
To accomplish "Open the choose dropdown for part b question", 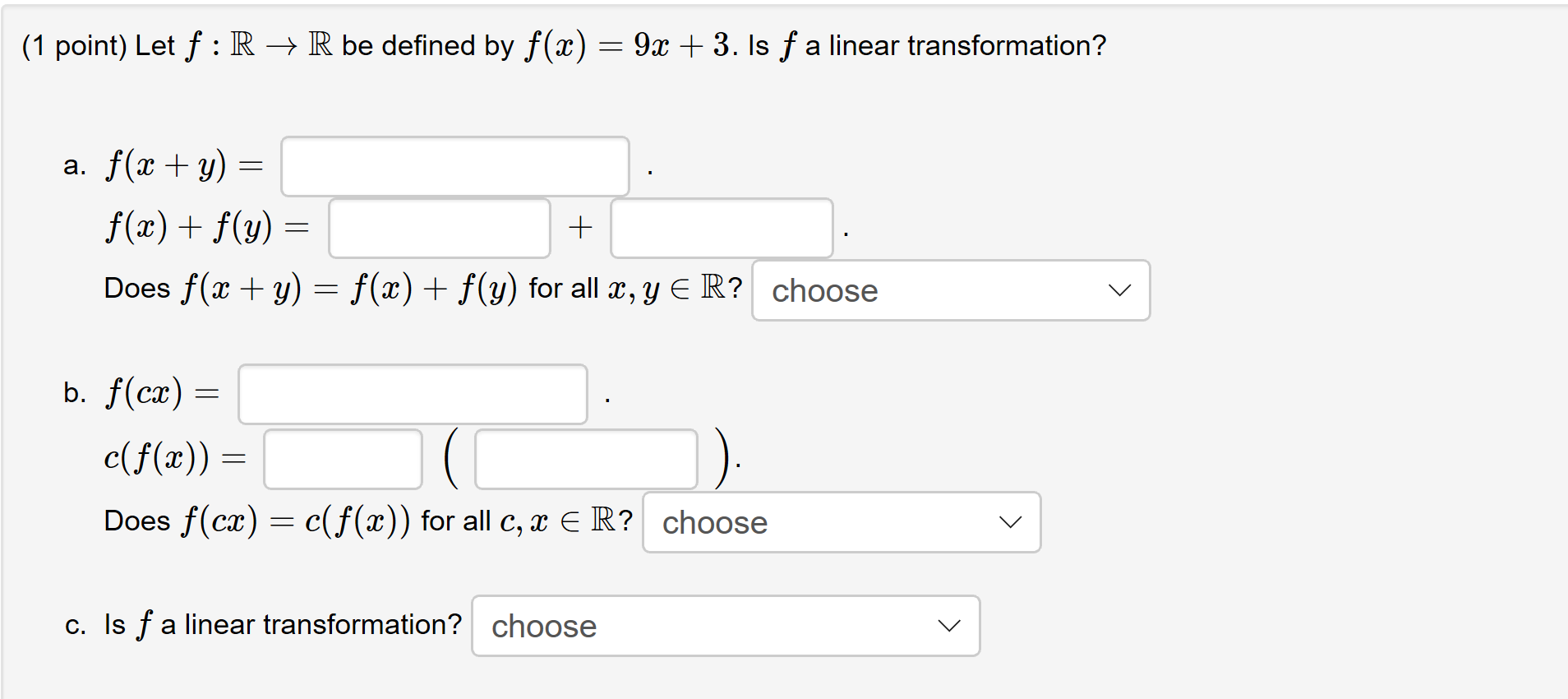I will pos(841,522).
